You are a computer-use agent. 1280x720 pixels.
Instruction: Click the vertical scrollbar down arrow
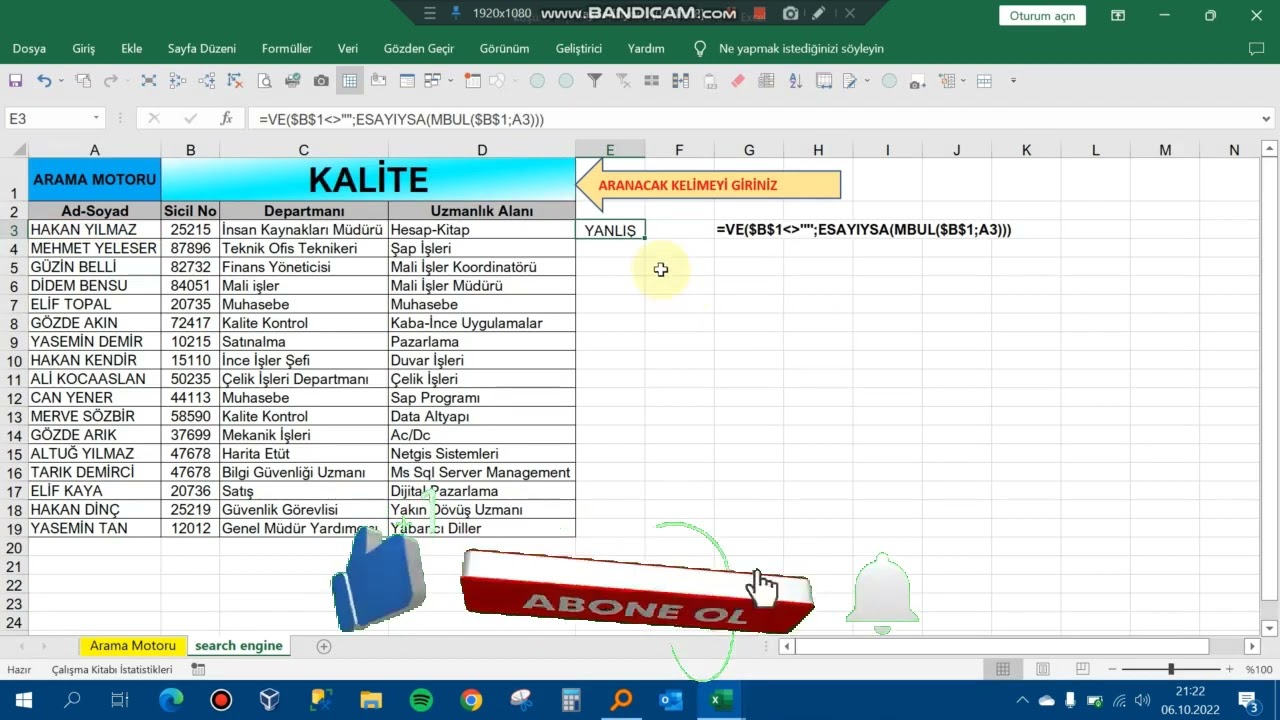click(1270, 628)
